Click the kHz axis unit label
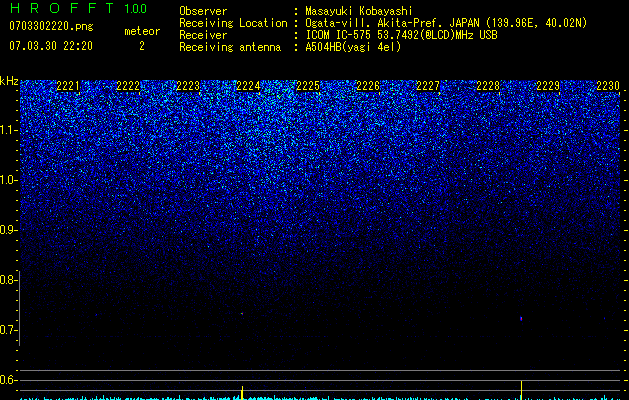This screenshot has height=400, width=629. (x=9, y=81)
